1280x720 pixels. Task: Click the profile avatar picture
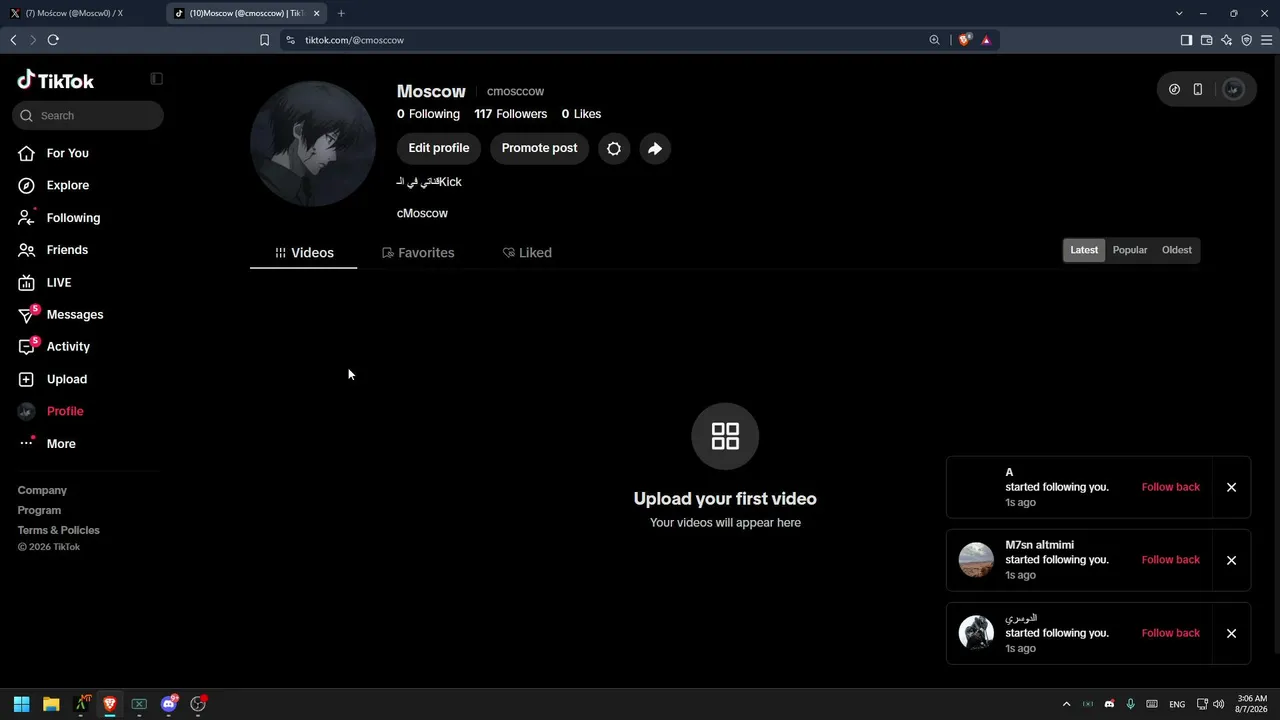point(313,144)
